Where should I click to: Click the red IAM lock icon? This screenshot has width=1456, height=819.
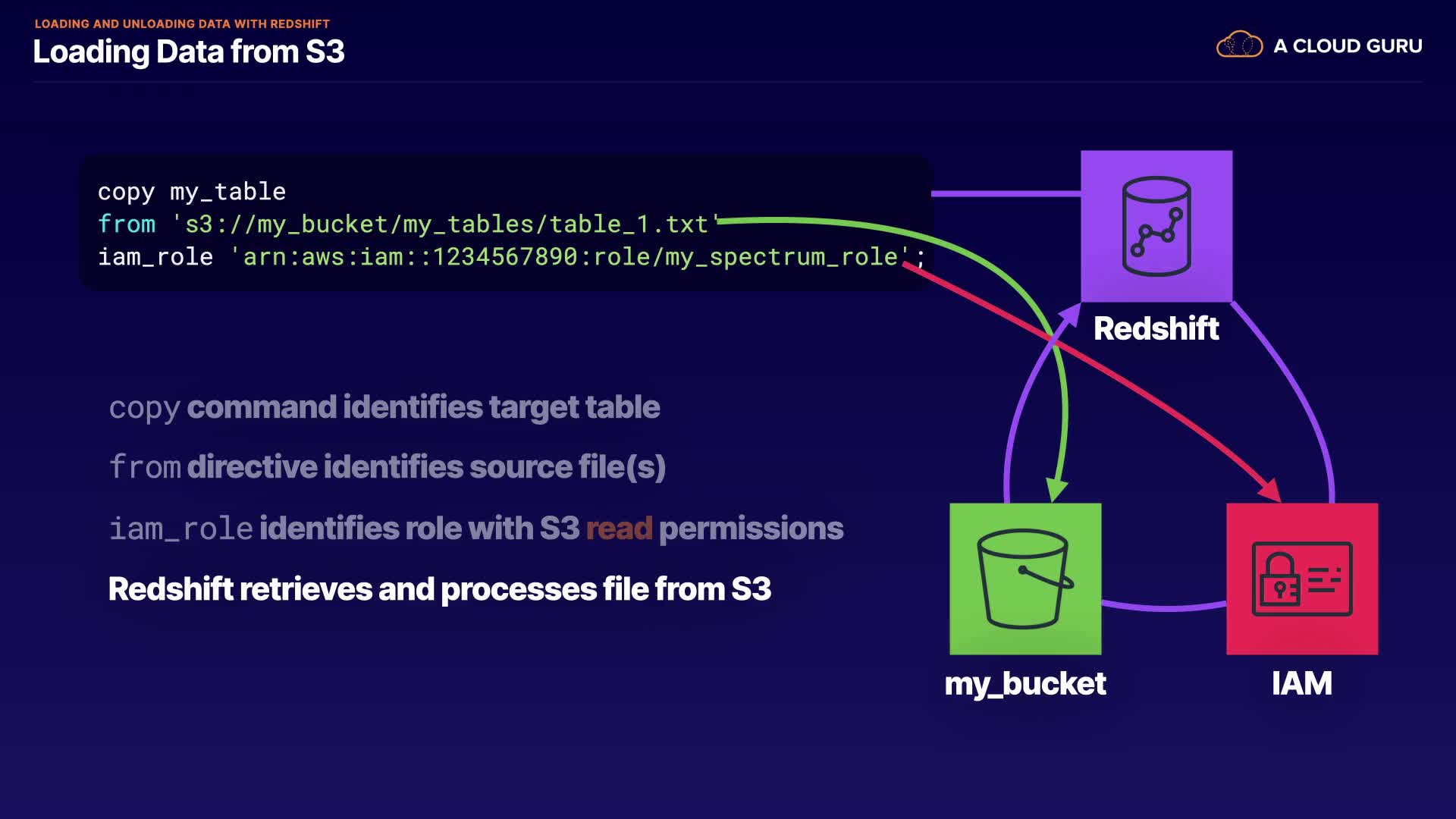click(x=1301, y=579)
